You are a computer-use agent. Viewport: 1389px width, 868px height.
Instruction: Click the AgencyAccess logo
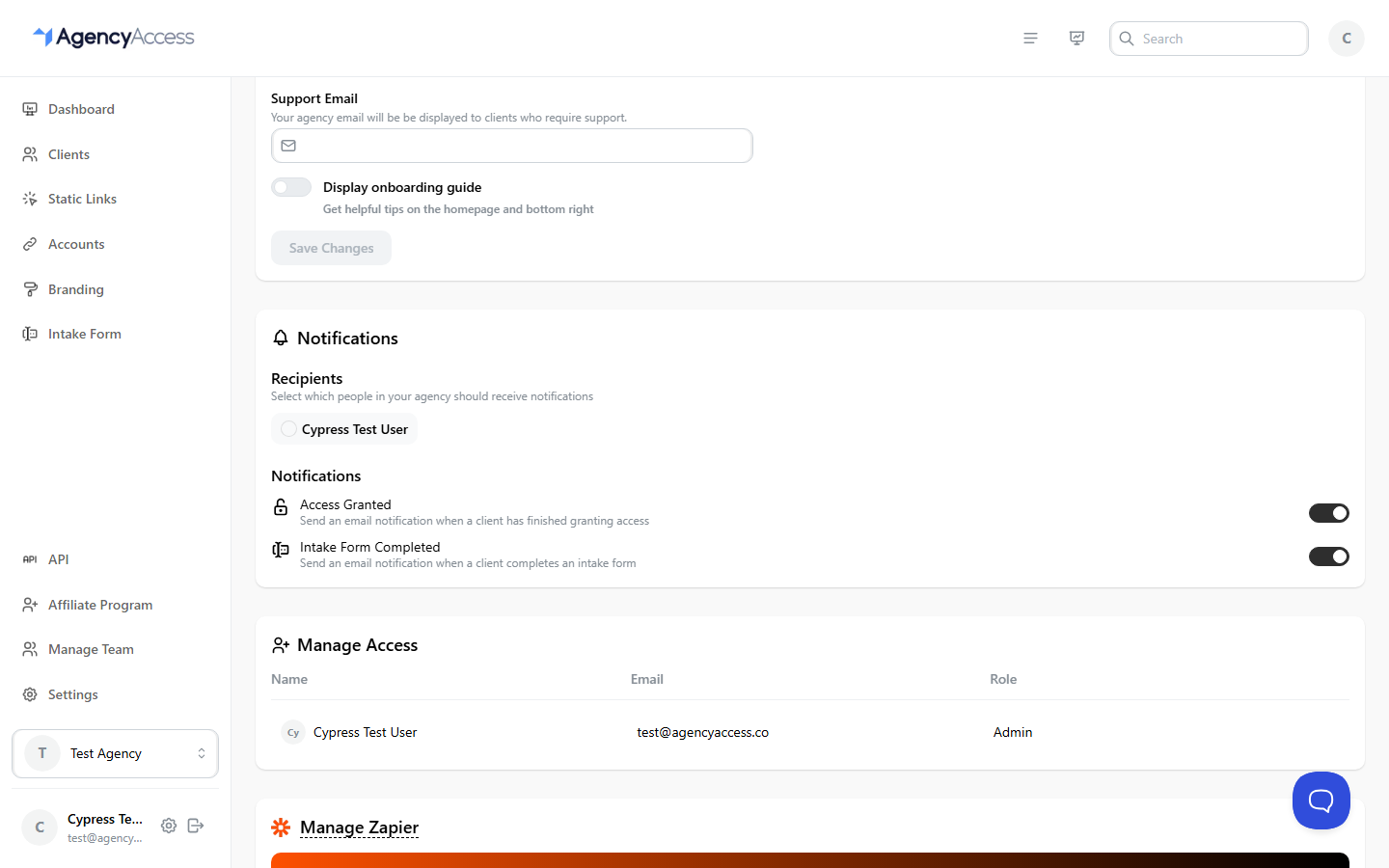coord(114,38)
